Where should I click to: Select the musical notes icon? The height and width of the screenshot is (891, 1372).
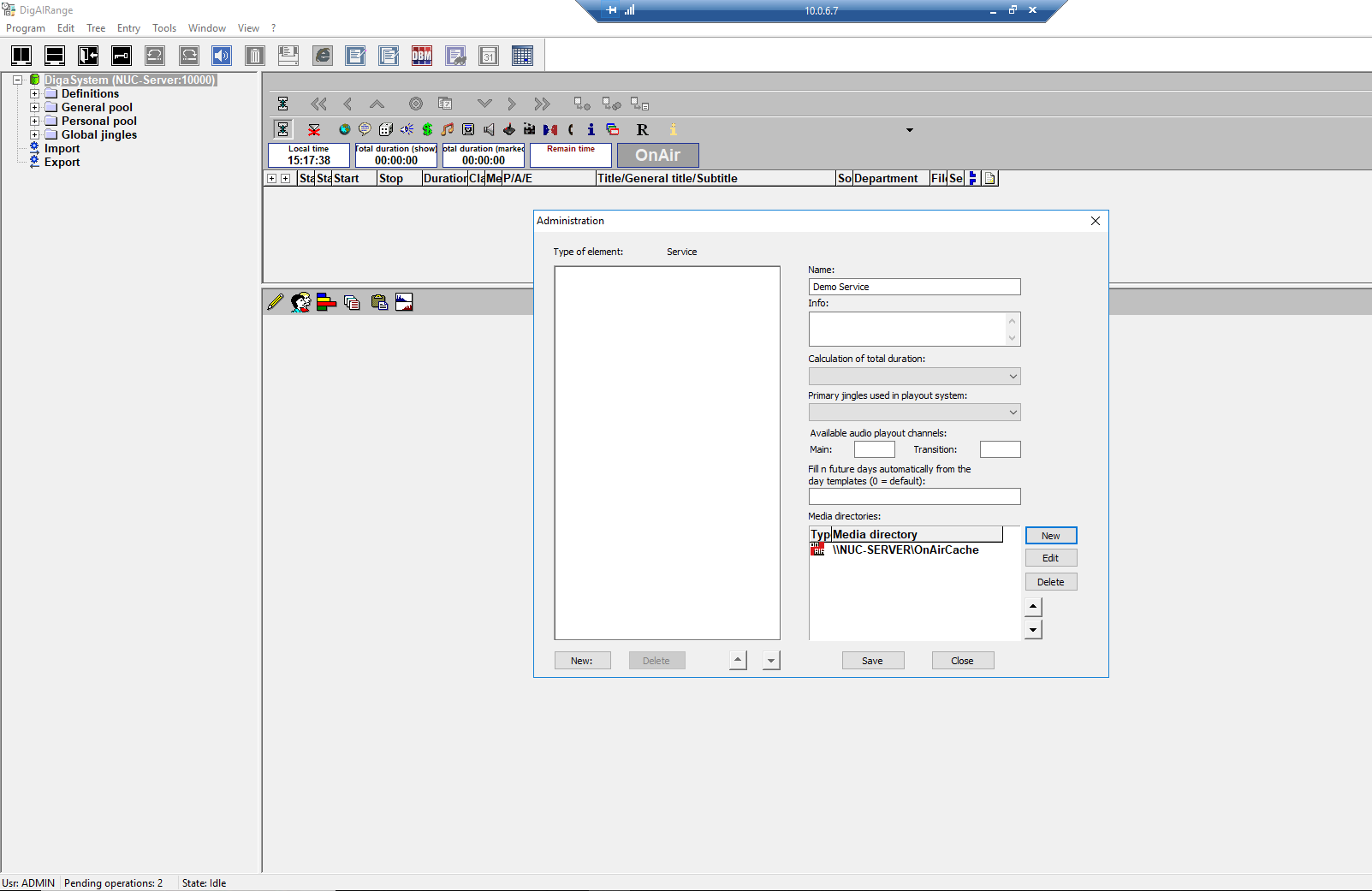click(448, 129)
